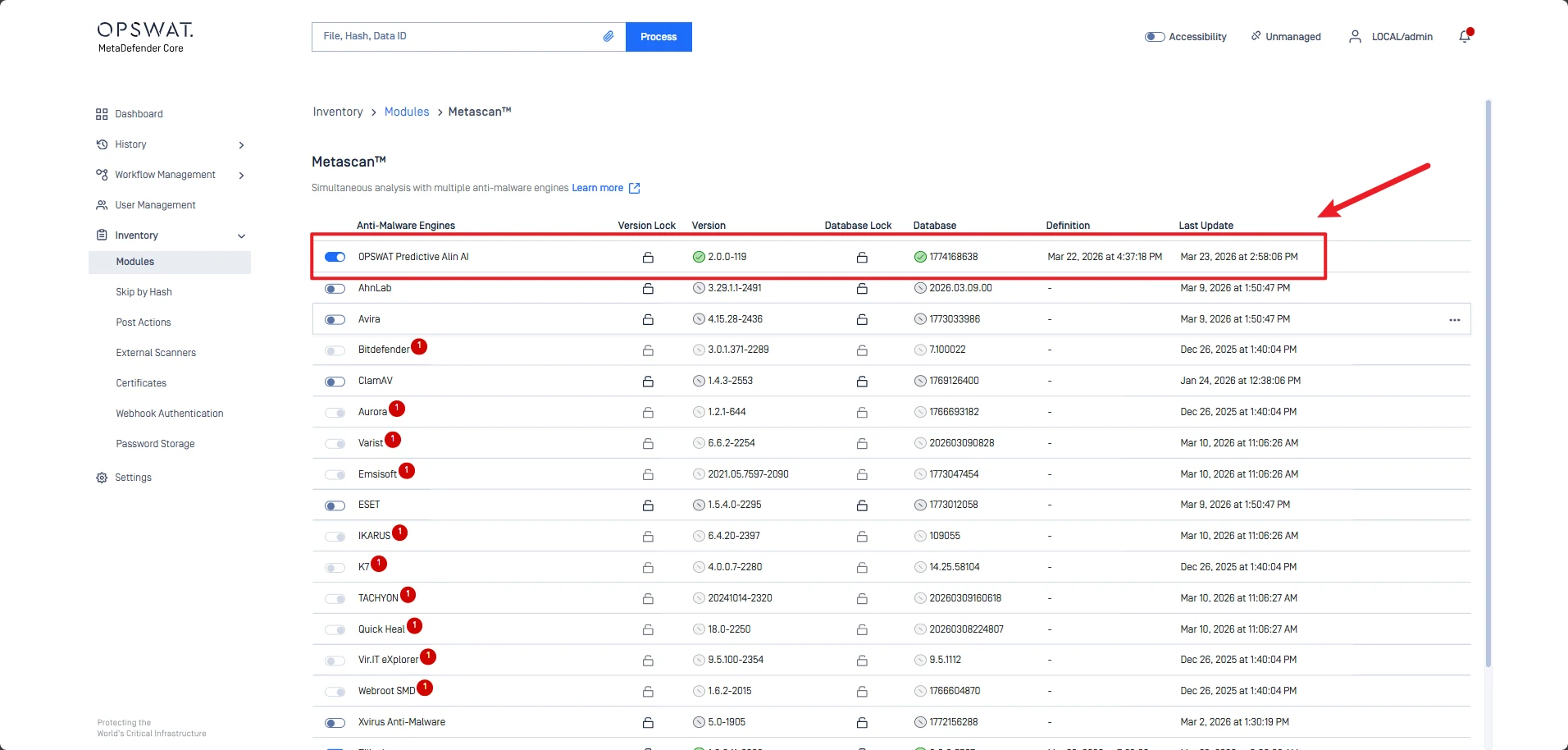Expand the Workflow Management submenu
Image resolution: width=1568 pixels, height=750 pixels.
point(241,176)
